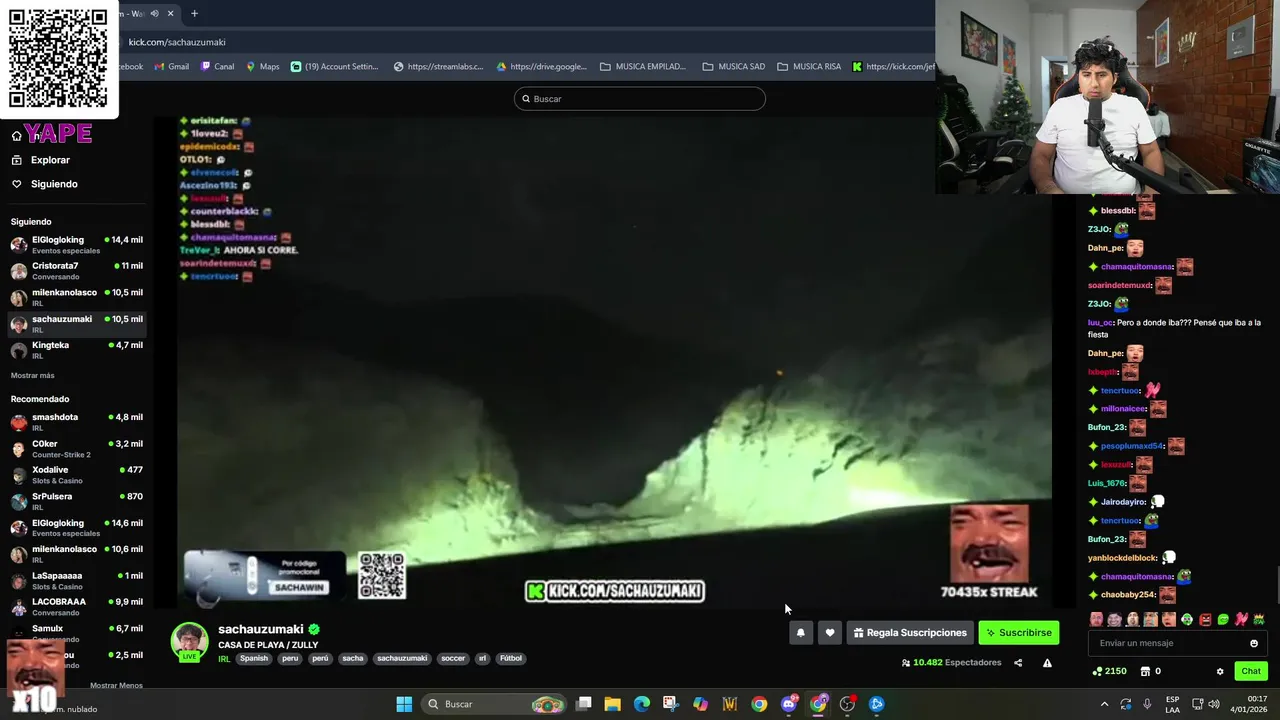Show hidden system tray icons chevron
Image resolution: width=1280 pixels, height=720 pixels.
point(1104,704)
